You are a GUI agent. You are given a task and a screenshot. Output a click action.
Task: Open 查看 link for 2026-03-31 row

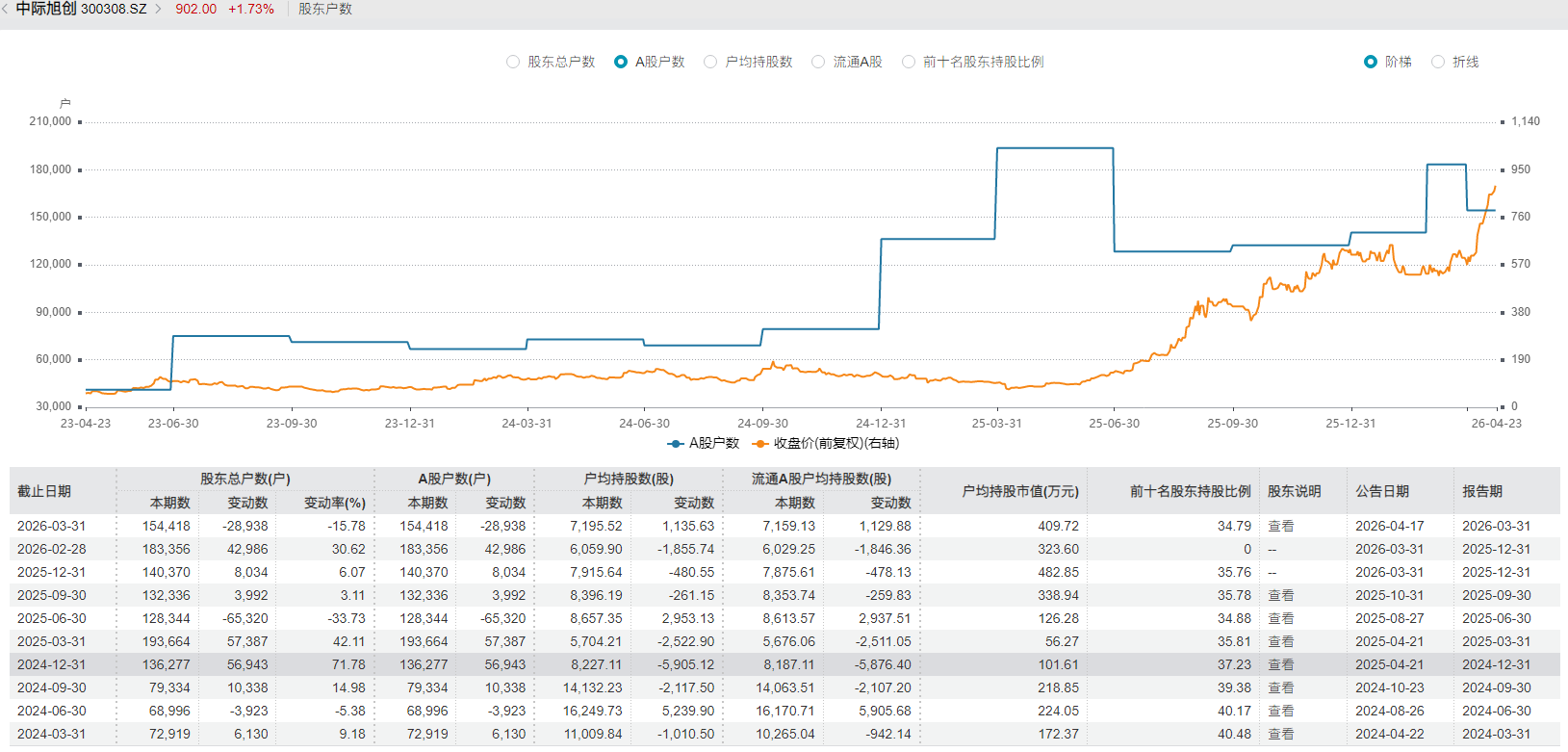click(x=1280, y=527)
